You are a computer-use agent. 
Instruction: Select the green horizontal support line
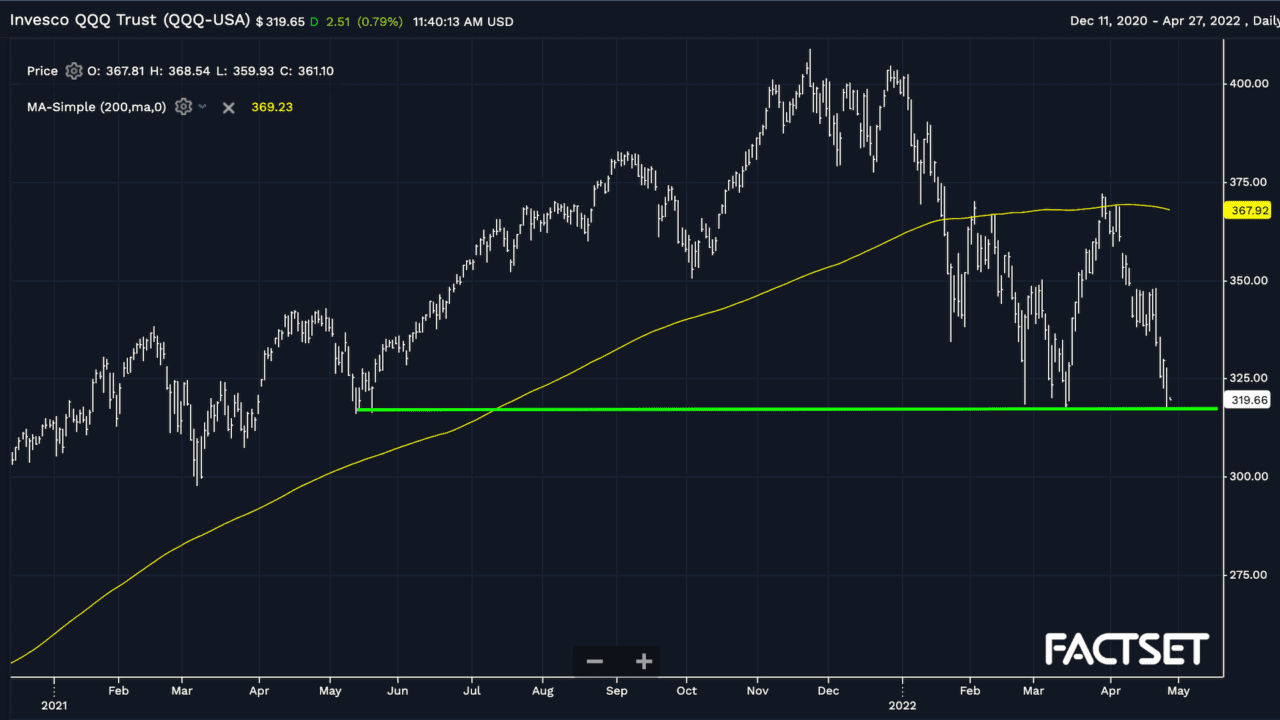pos(700,409)
